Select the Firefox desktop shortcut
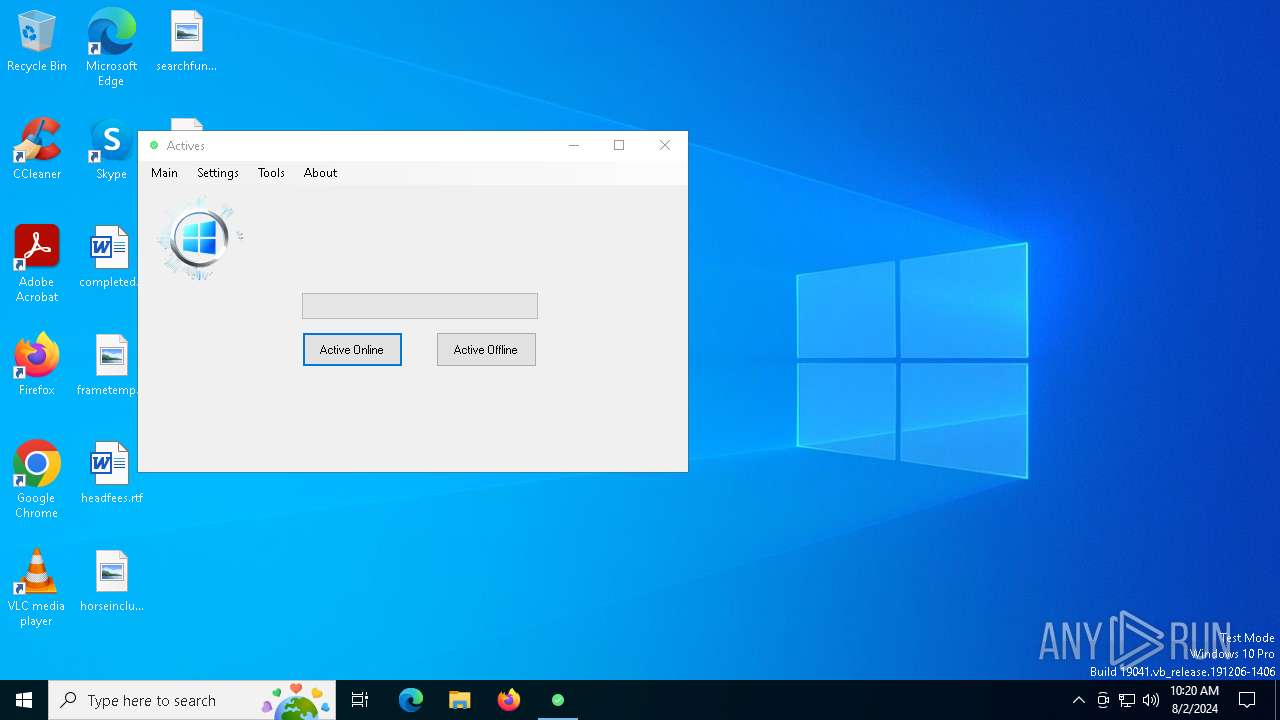 coord(37,366)
